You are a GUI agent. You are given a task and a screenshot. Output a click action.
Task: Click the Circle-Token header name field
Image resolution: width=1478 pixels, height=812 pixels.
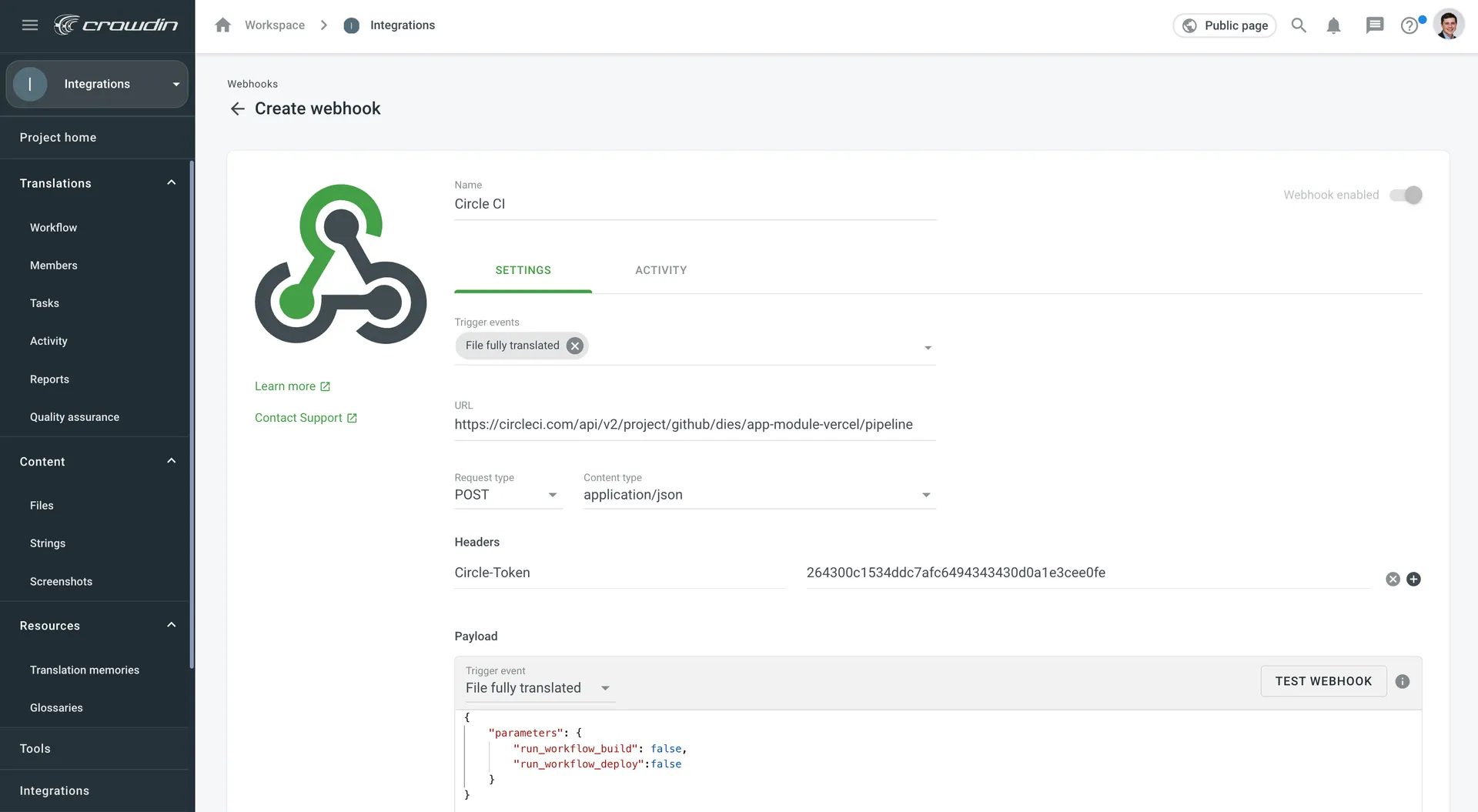tap(620, 573)
